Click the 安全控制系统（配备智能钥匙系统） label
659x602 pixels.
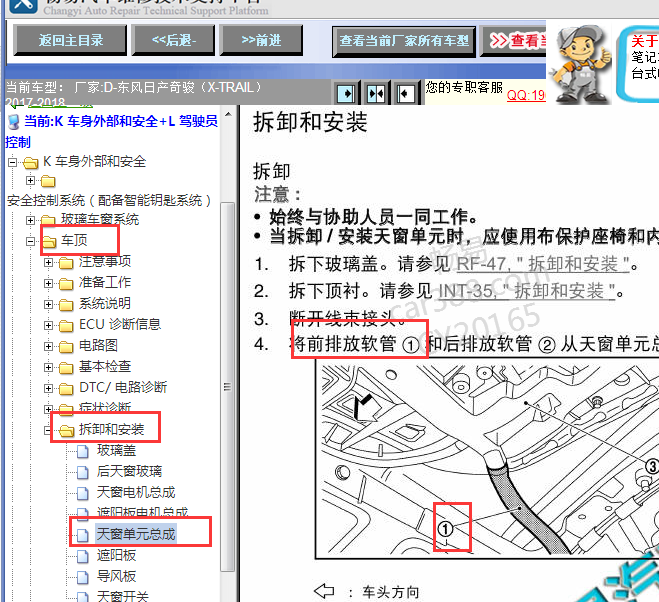coord(109,201)
